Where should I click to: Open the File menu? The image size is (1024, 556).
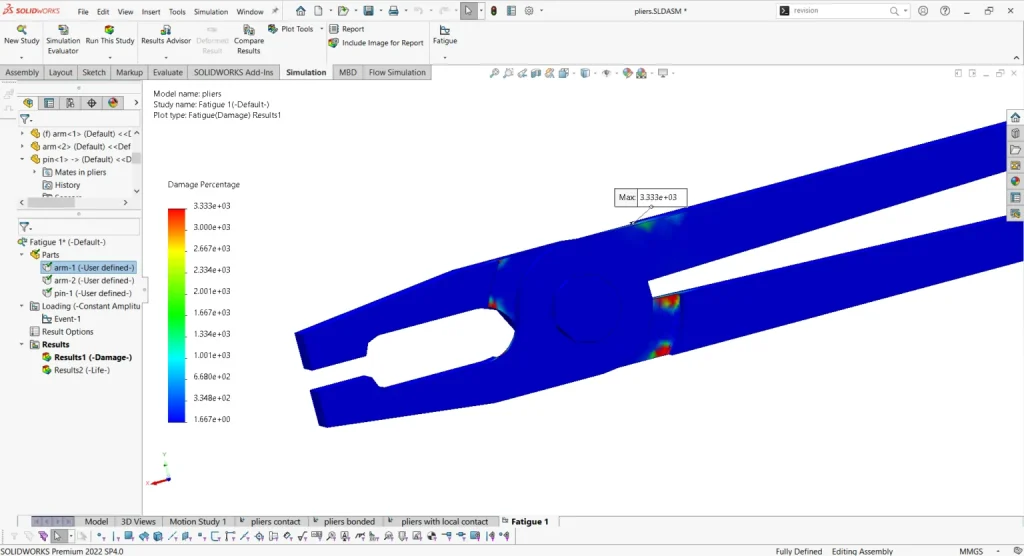click(x=83, y=12)
